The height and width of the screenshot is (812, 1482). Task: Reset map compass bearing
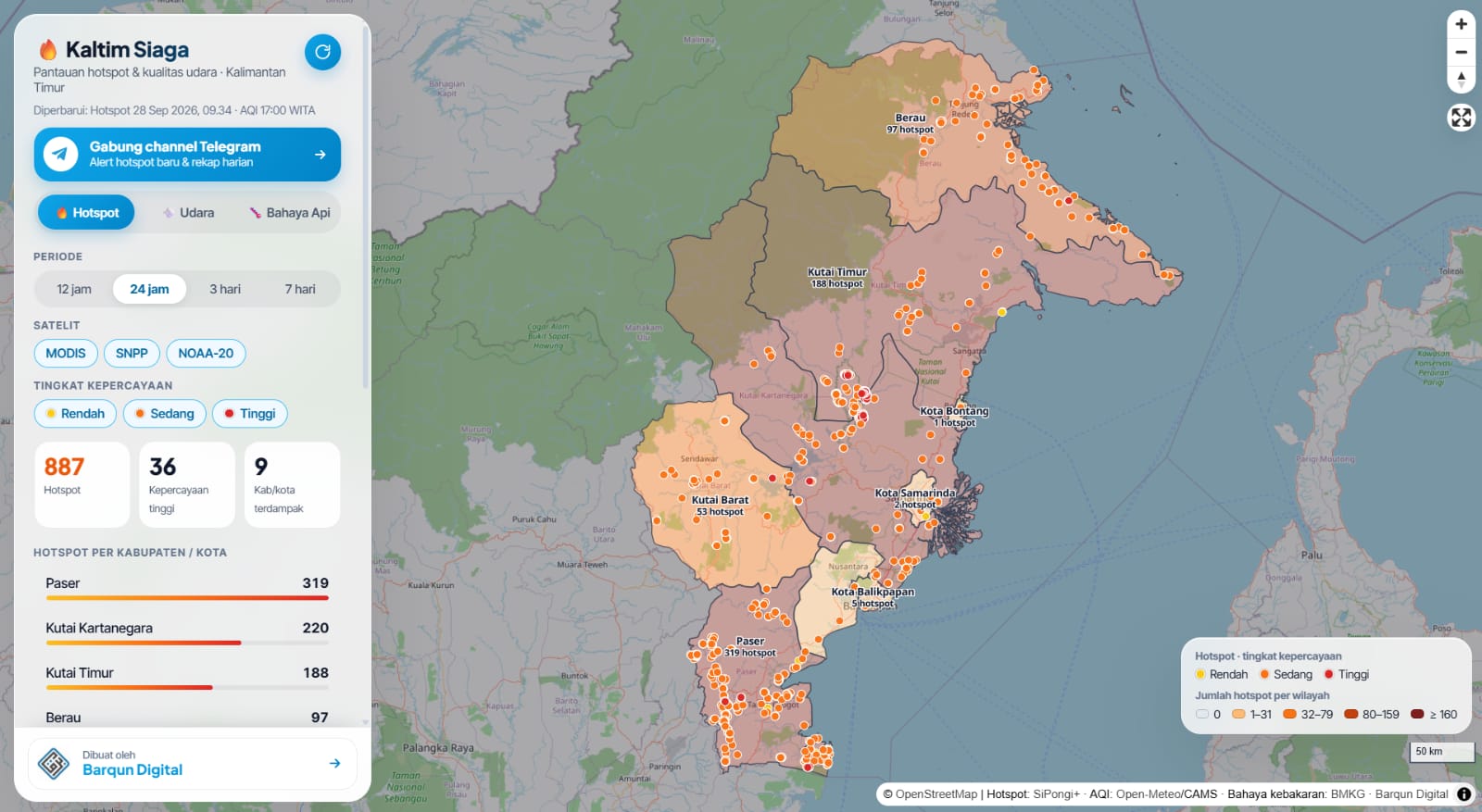[1461, 80]
